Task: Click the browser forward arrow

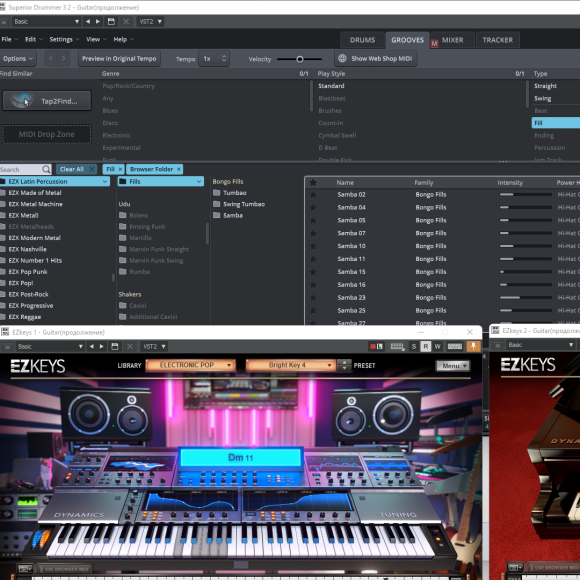Action: coord(64,58)
